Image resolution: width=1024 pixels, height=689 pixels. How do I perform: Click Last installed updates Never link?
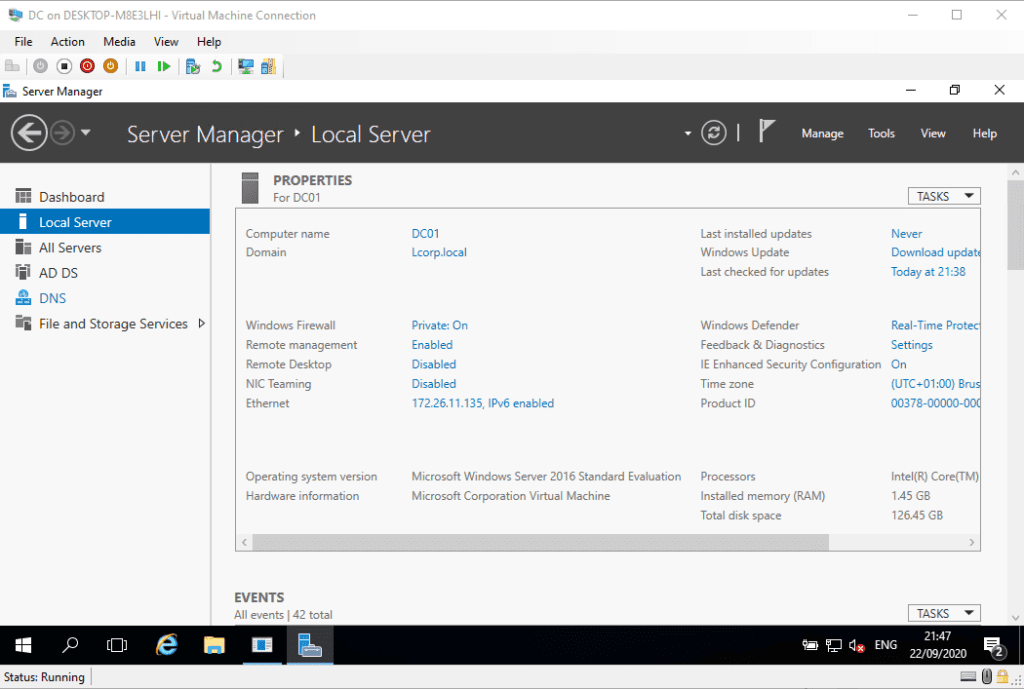tap(906, 234)
